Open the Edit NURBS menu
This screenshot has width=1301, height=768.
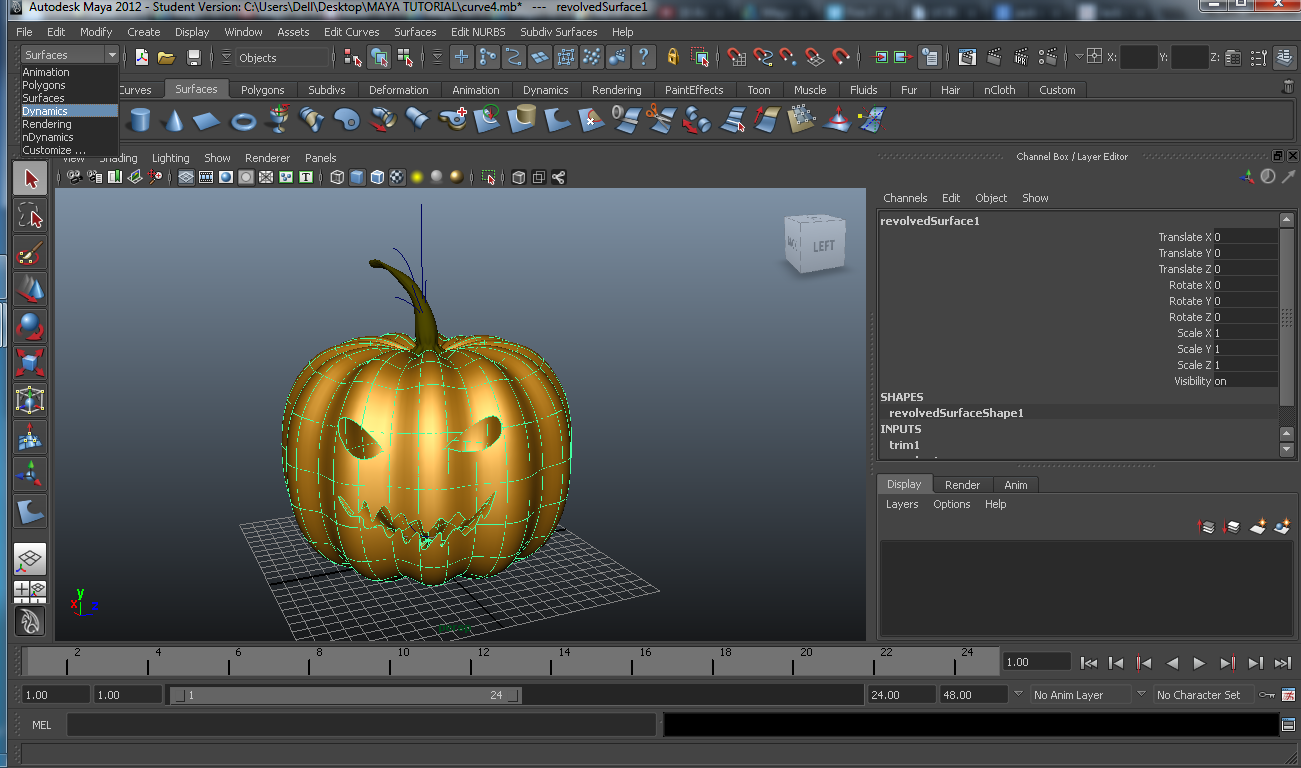478,32
